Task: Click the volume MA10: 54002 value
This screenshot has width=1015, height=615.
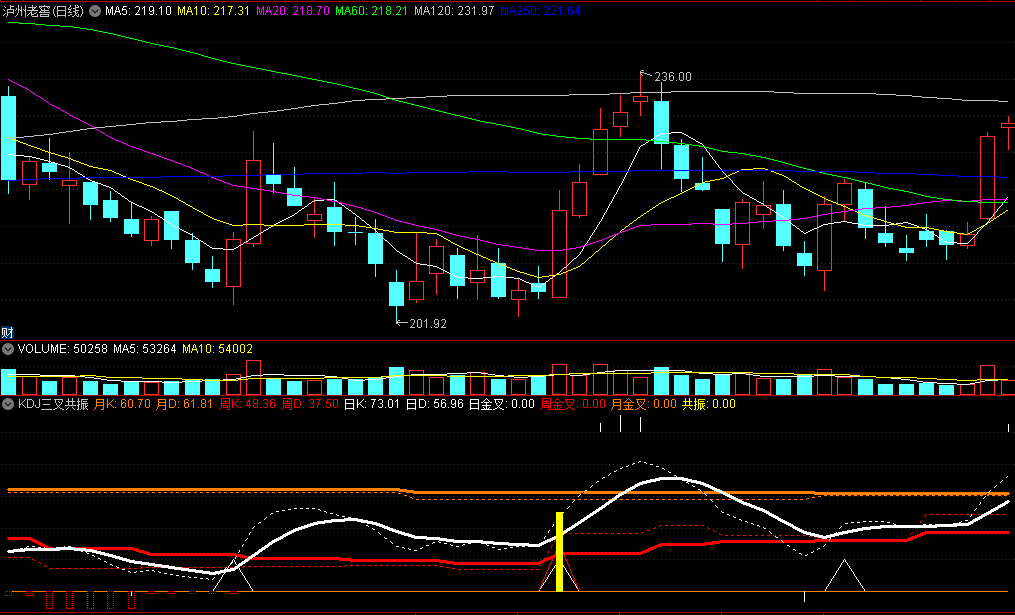Action: click(x=218, y=349)
